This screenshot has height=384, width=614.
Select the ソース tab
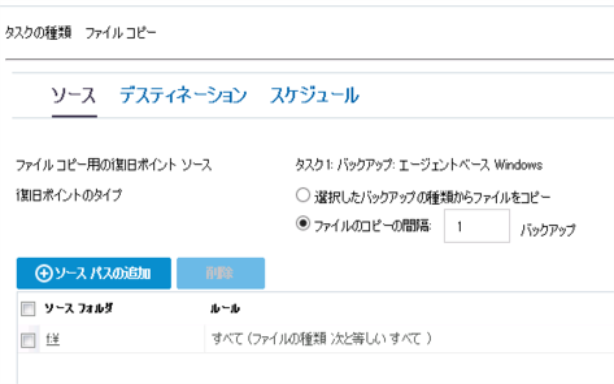(x=74, y=95)
